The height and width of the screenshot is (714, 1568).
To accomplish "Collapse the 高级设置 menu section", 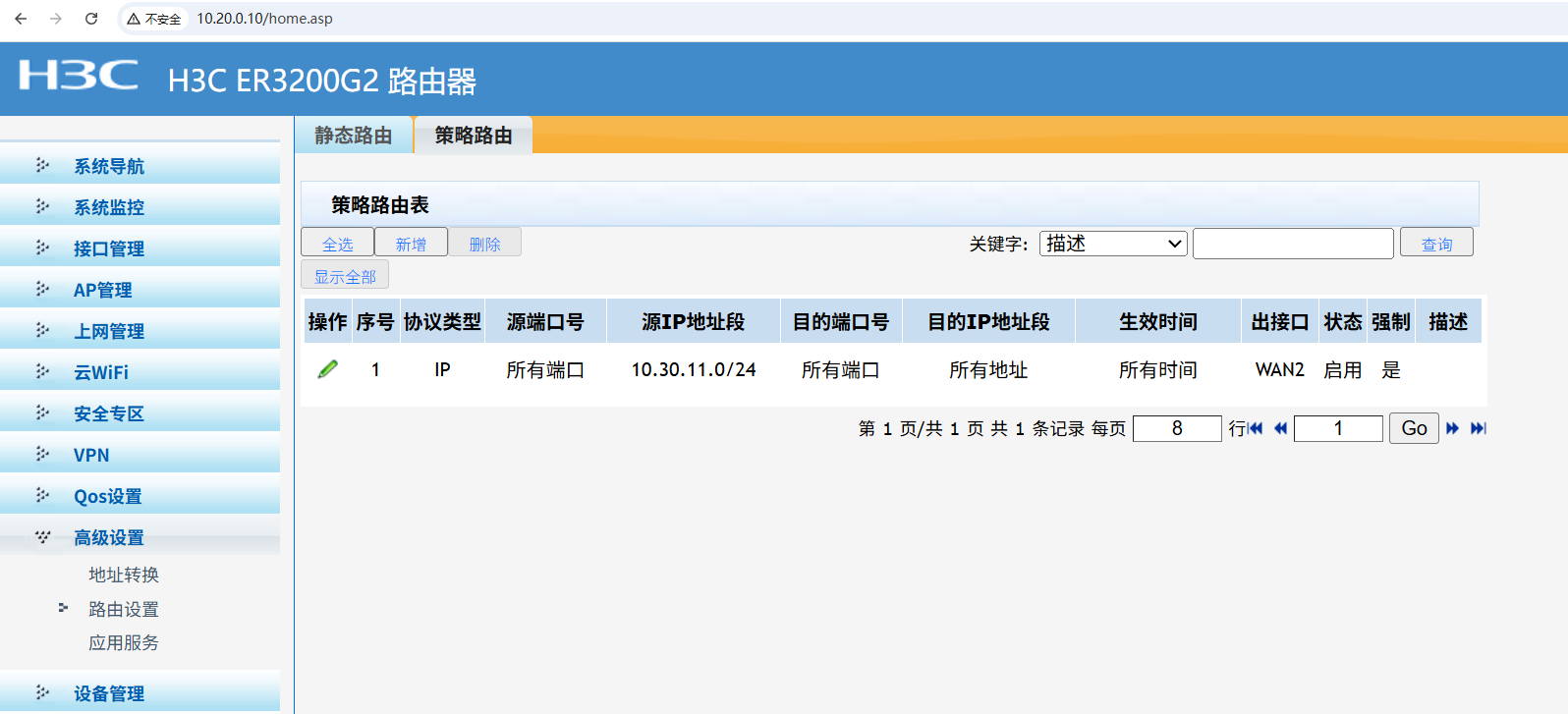I will [x=109, y=537].
